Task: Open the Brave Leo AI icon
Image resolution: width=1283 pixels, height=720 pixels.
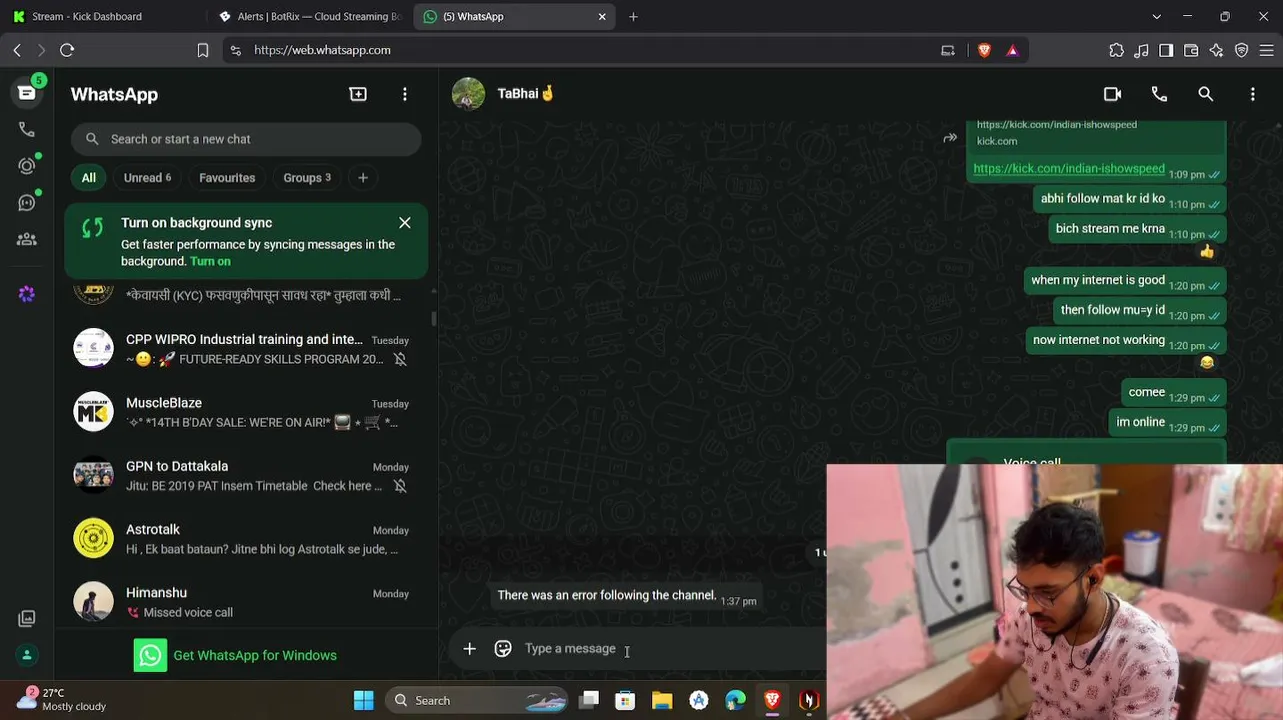Action: click(1216, 50)
